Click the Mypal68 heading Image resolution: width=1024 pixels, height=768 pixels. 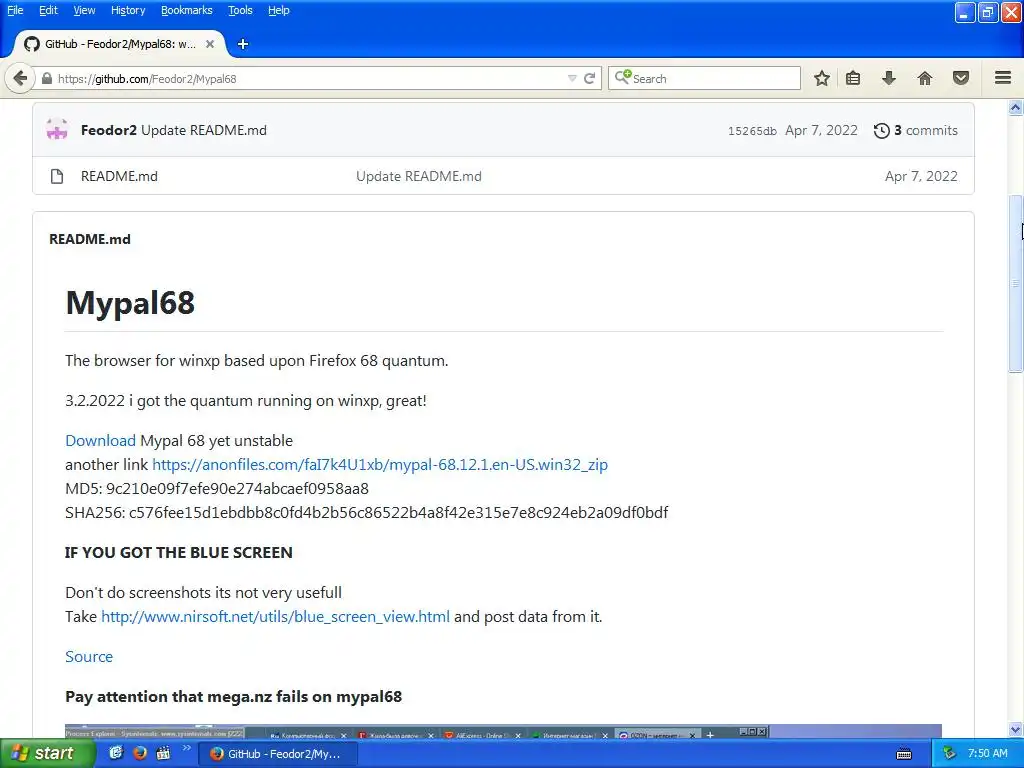(x=130, y=302)
